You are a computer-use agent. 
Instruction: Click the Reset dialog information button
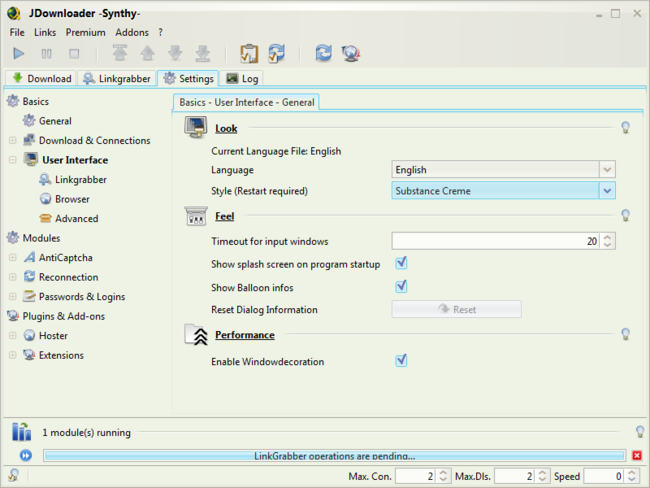[x=456, y=309]
